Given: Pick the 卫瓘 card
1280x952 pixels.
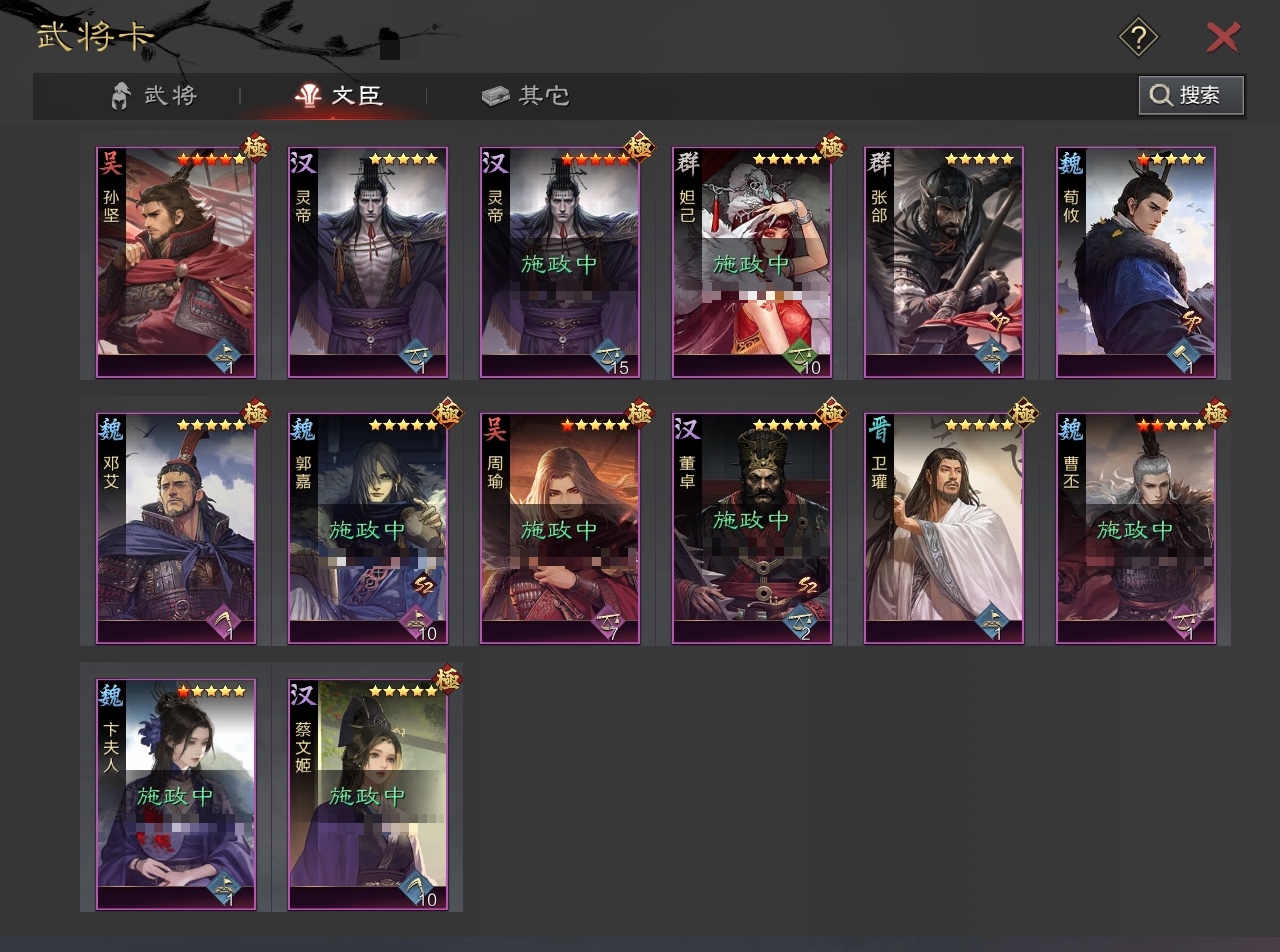Looking at the screenshot, I should point(944,528).
